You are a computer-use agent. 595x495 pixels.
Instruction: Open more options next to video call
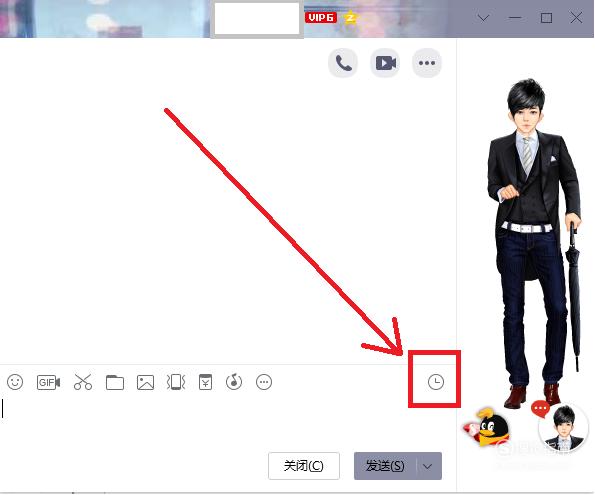click(427, 63)
